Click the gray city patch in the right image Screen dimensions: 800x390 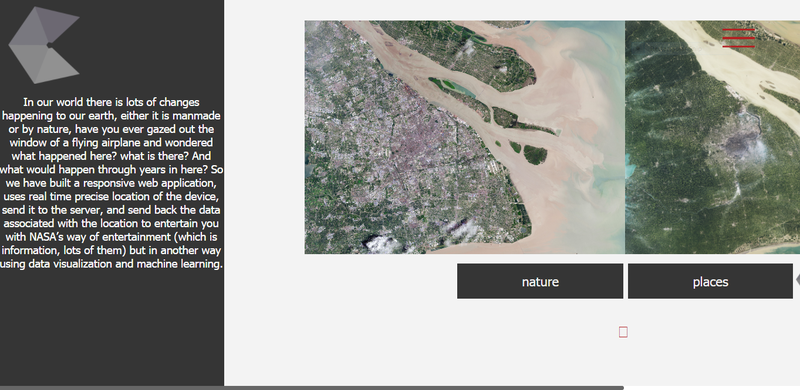pos(740,144)
